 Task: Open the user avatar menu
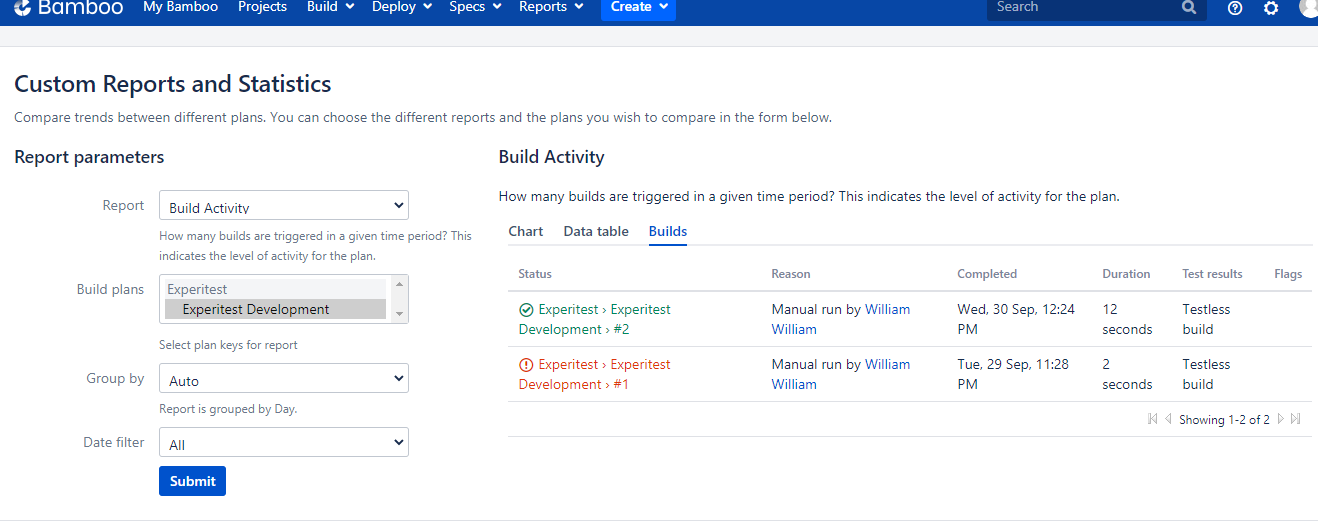point(1308,7)
